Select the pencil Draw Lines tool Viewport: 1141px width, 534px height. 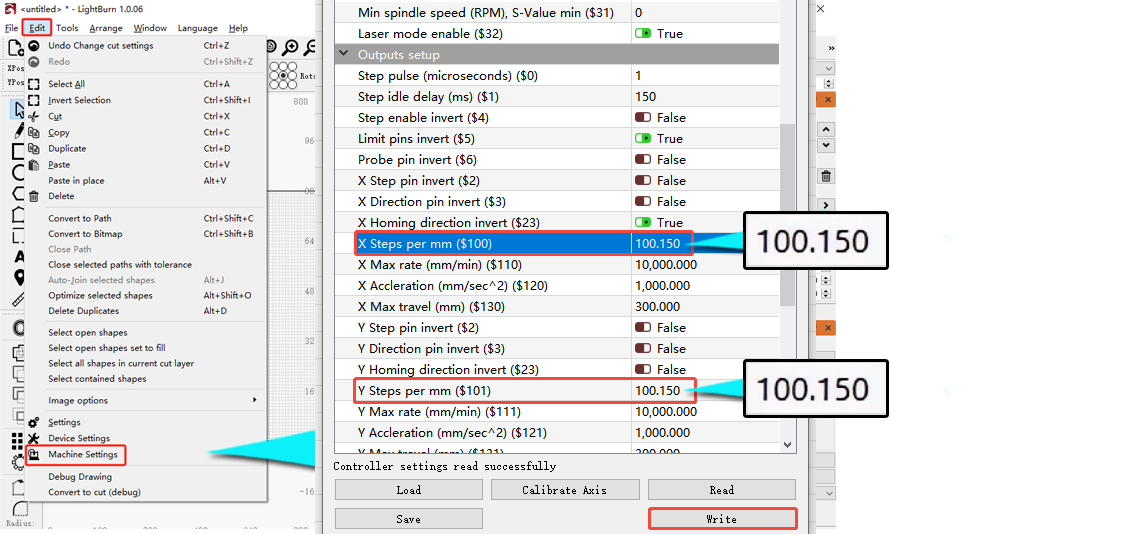(x=18, y=132)
